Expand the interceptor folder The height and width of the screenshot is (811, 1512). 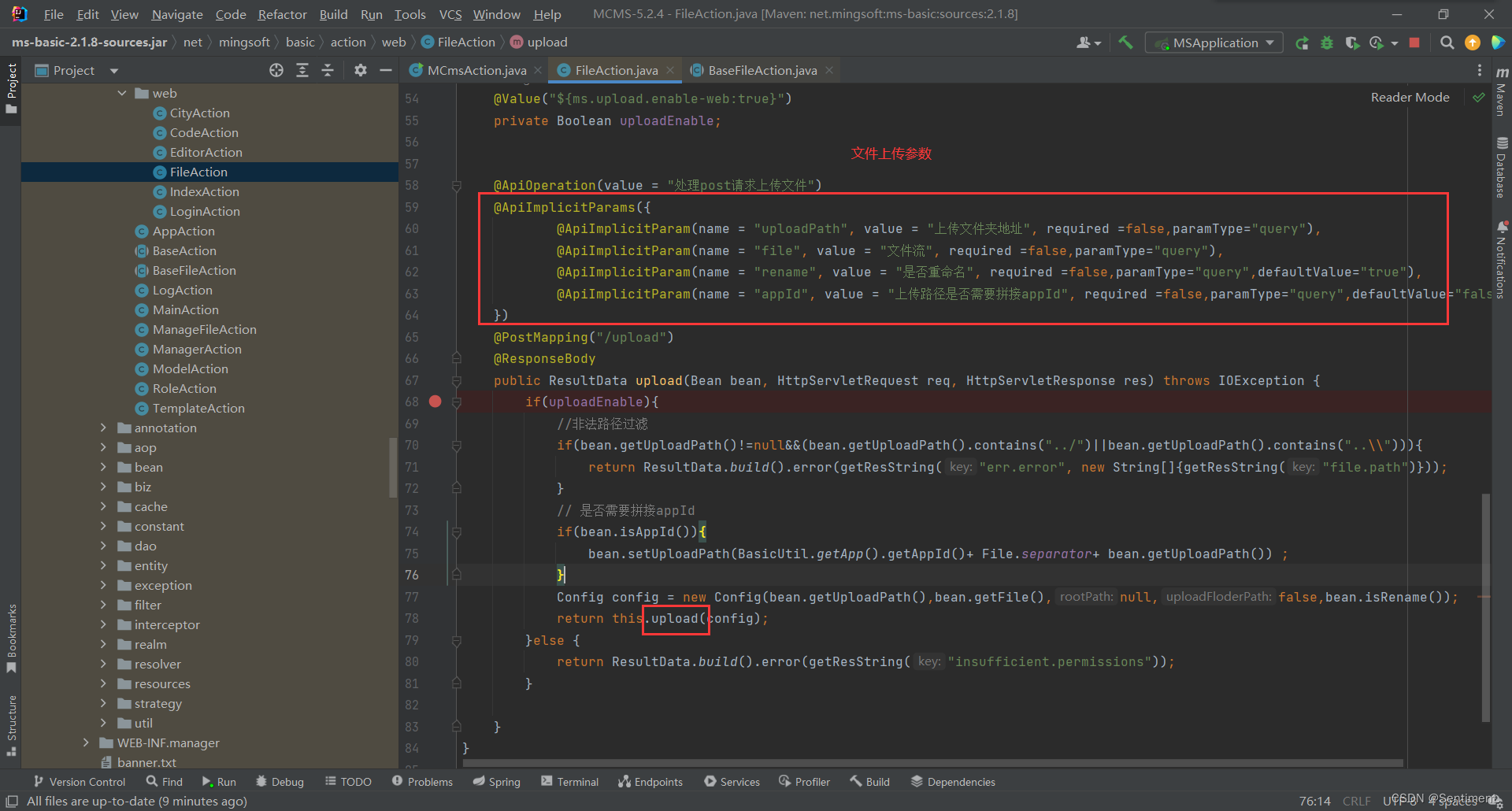pos(103,624)
